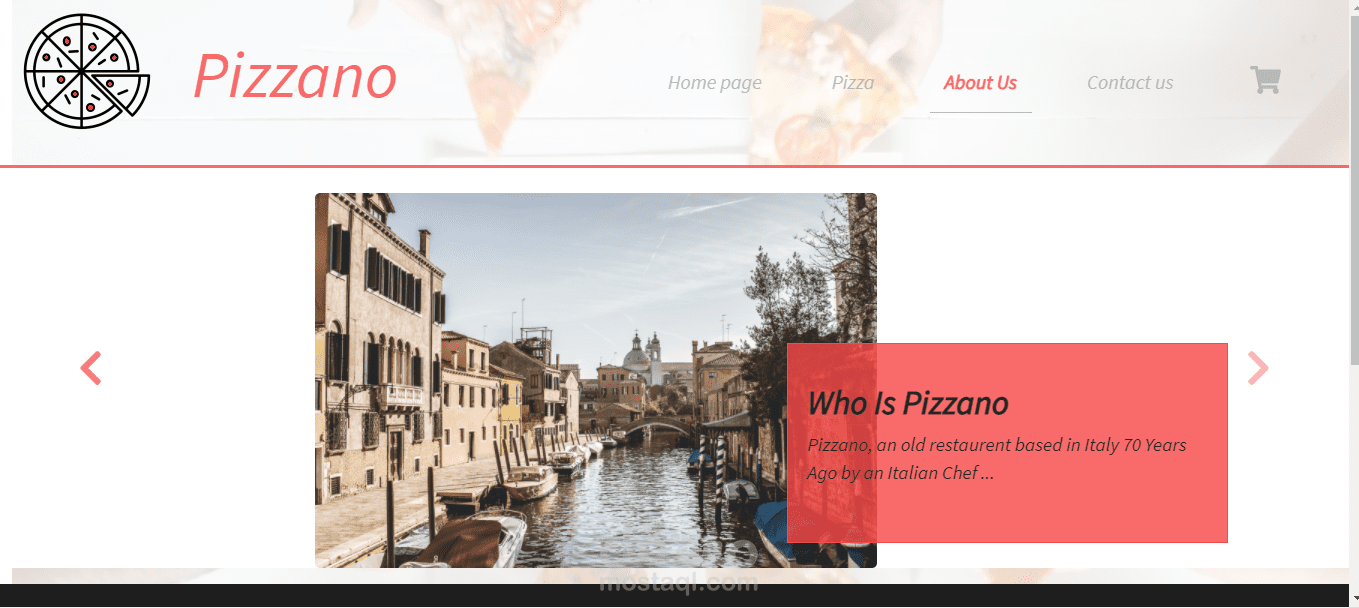Click the Who Is Pizzano heading

(x=908, y=403)
